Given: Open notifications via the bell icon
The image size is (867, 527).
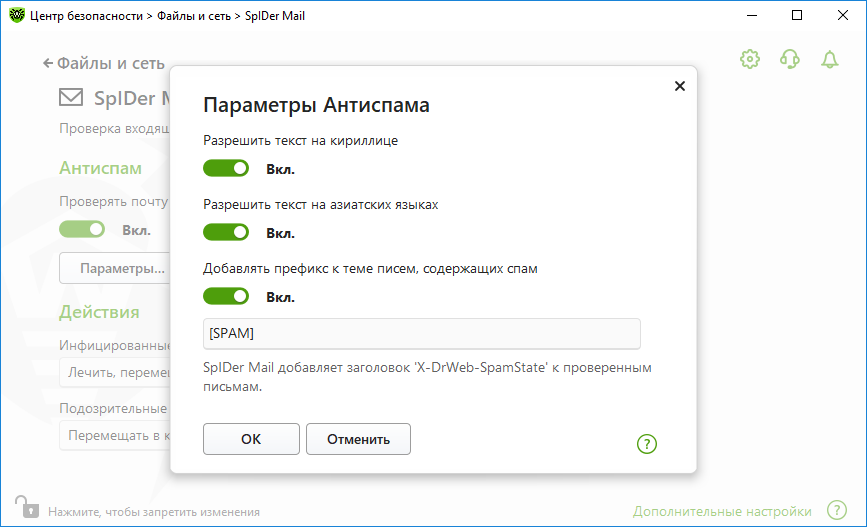Looking at the screenshot, I should (x=829, y=59).
